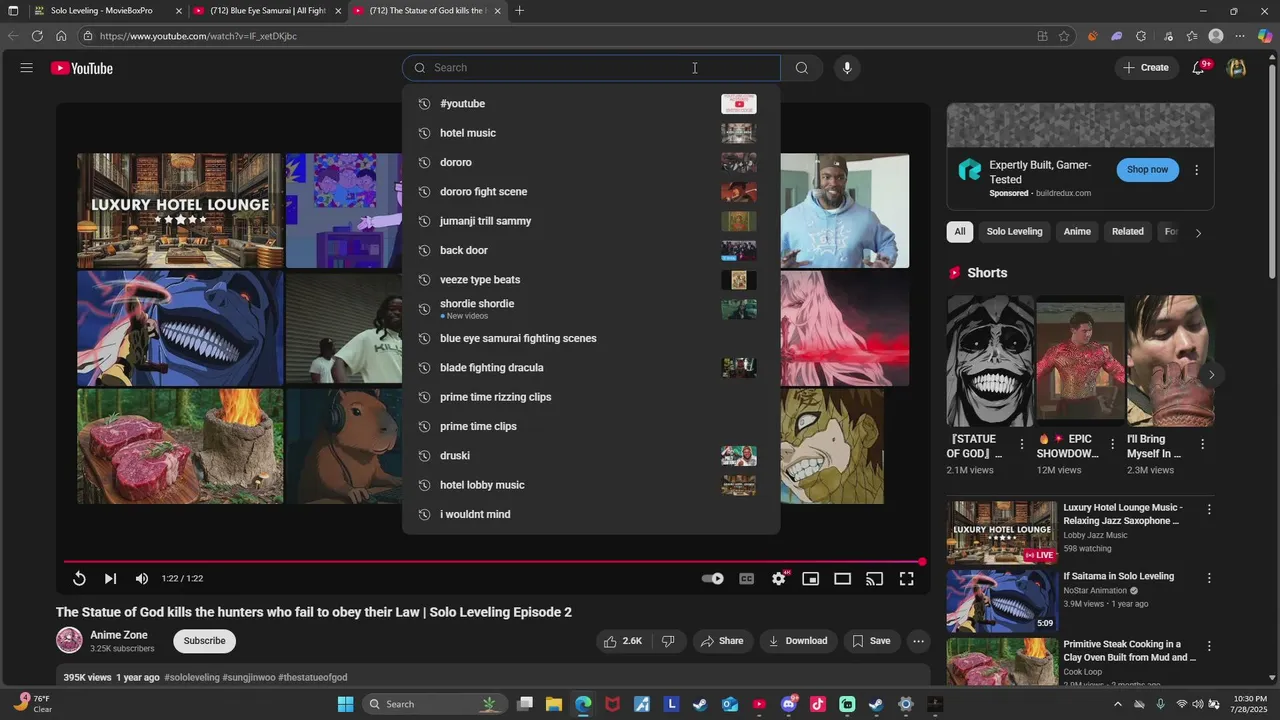The width and height of the screenshot is (1280, 720).
Task: Dislike the video
Action: click(x=669, y=641)
